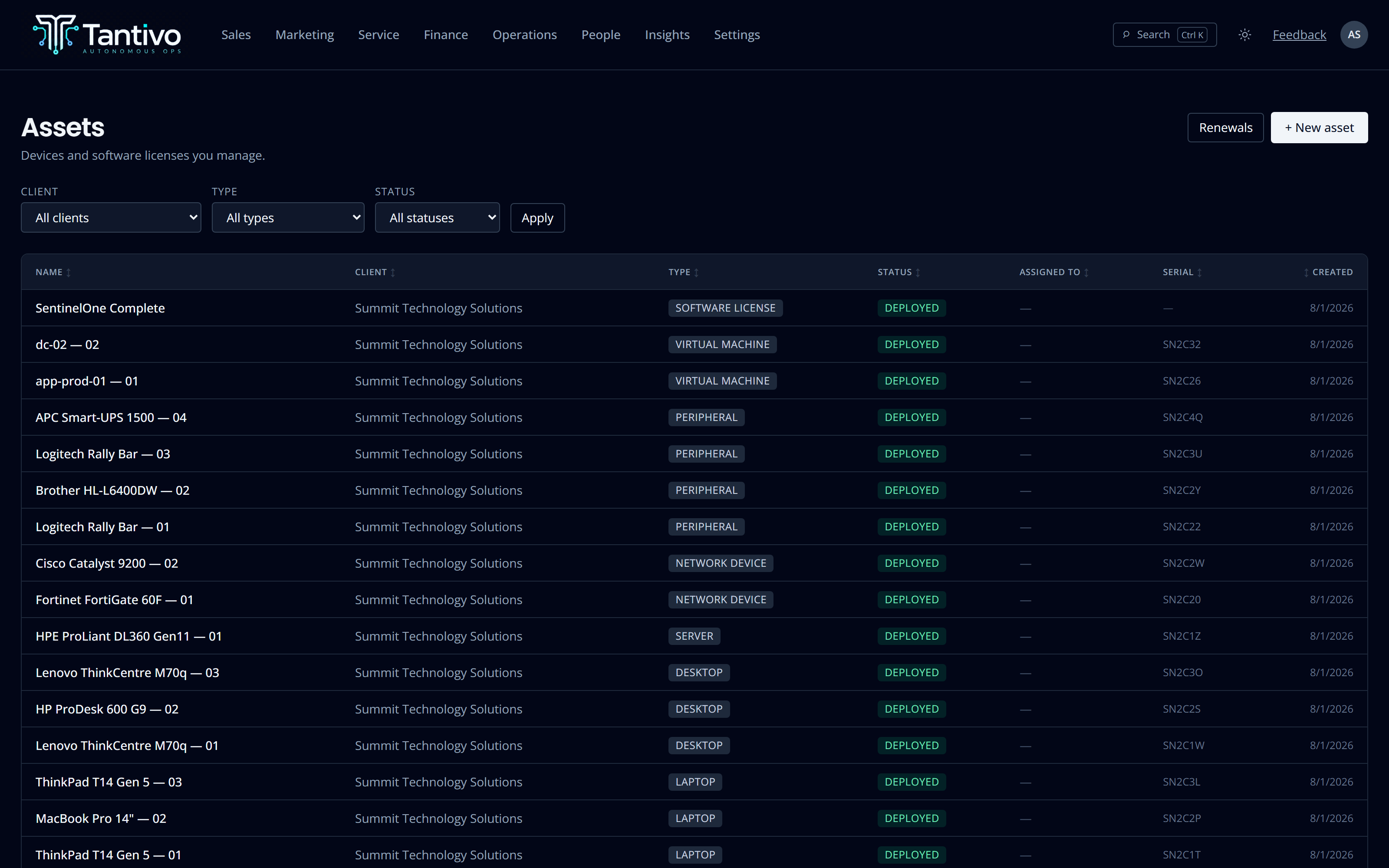Open HPE ProLiant DL360 Gen11 — 01 asset
This screenshot has height=868, width=1389.
click(128, 636)
